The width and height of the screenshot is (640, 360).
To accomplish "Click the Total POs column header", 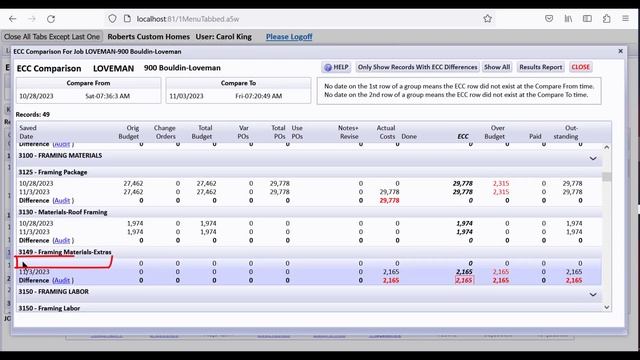I will click(279, 132).
